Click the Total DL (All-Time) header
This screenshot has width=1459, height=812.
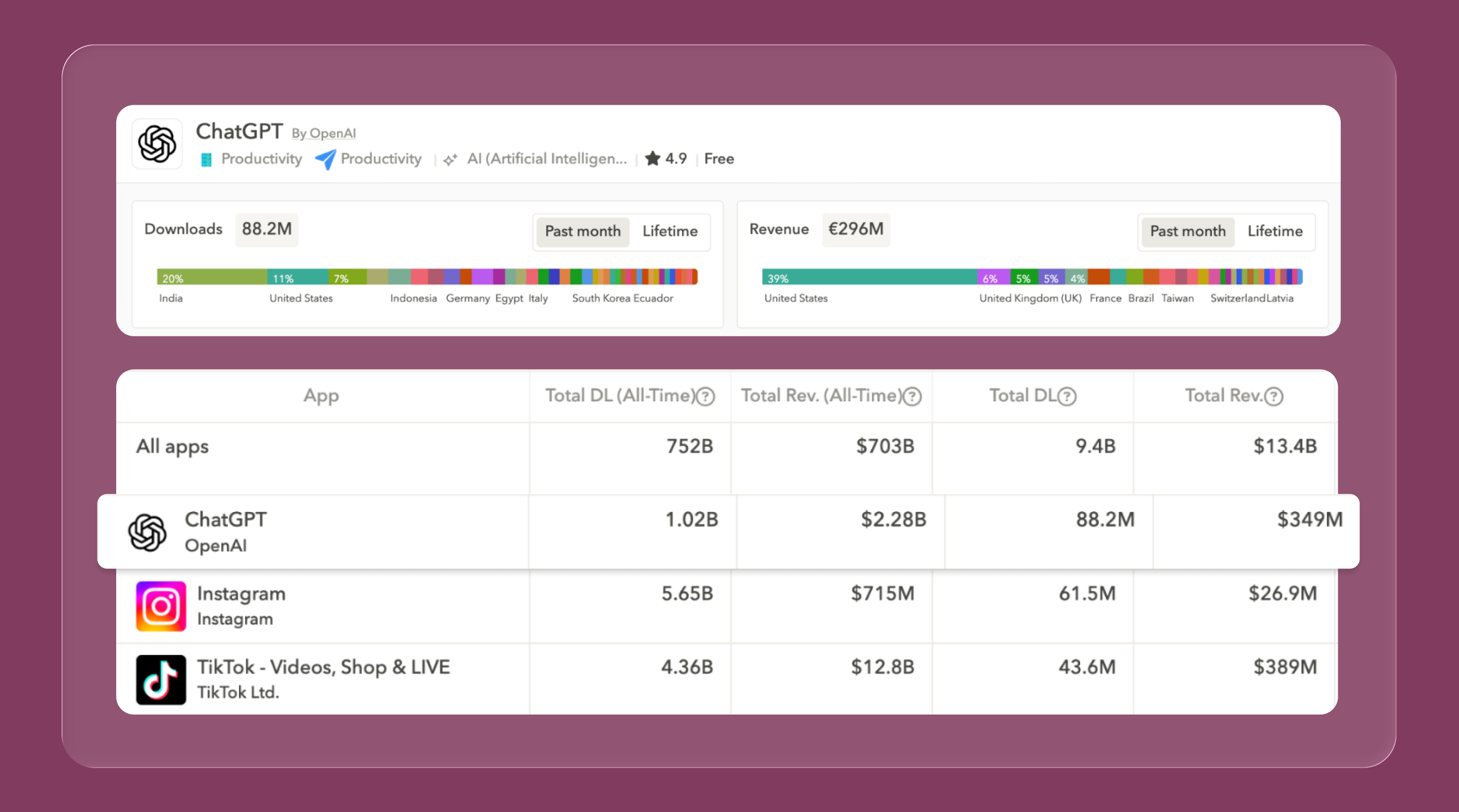point(620,395)
